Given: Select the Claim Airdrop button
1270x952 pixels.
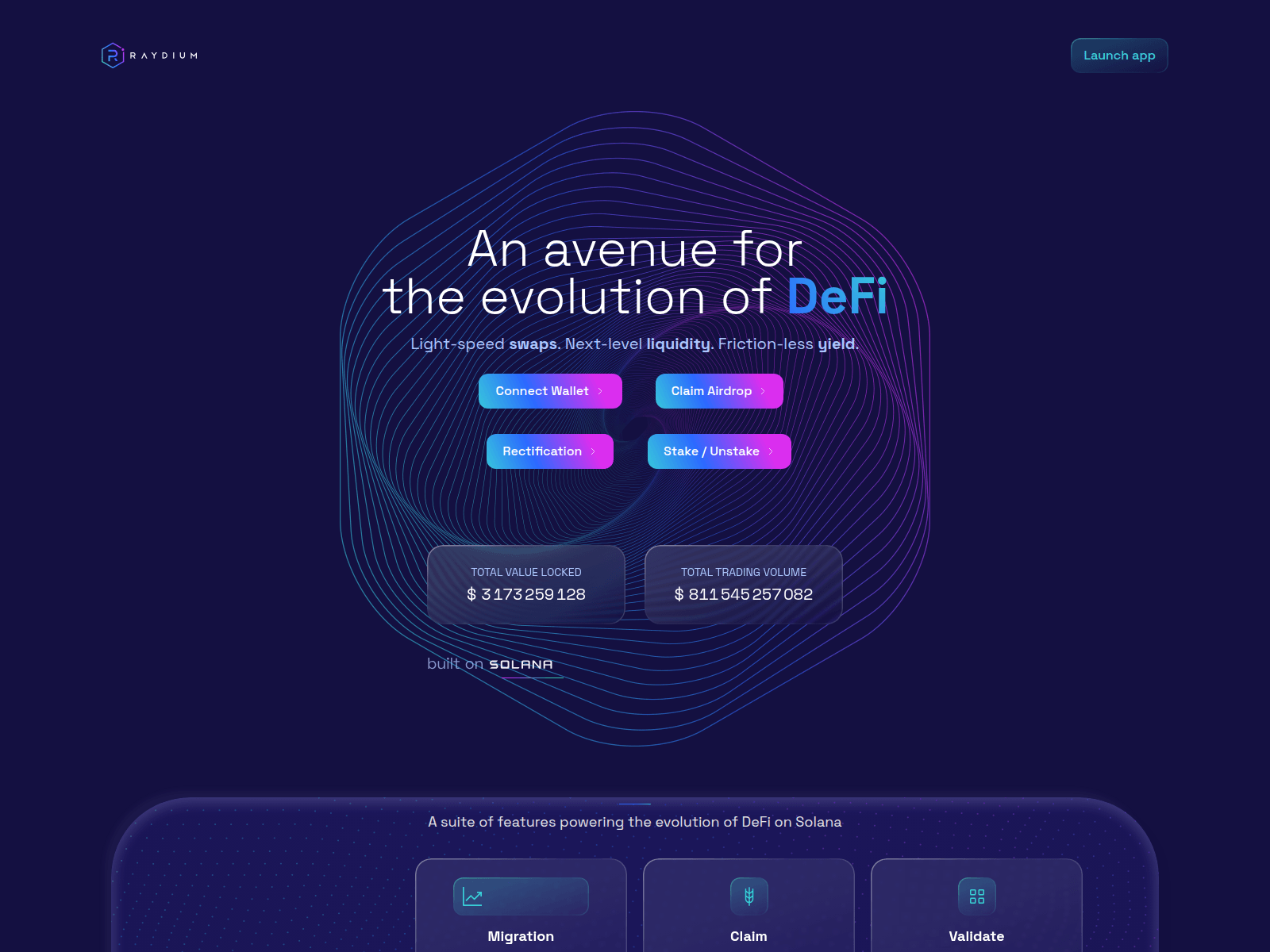Looking at the screenshot, I should tap(719, 391).
